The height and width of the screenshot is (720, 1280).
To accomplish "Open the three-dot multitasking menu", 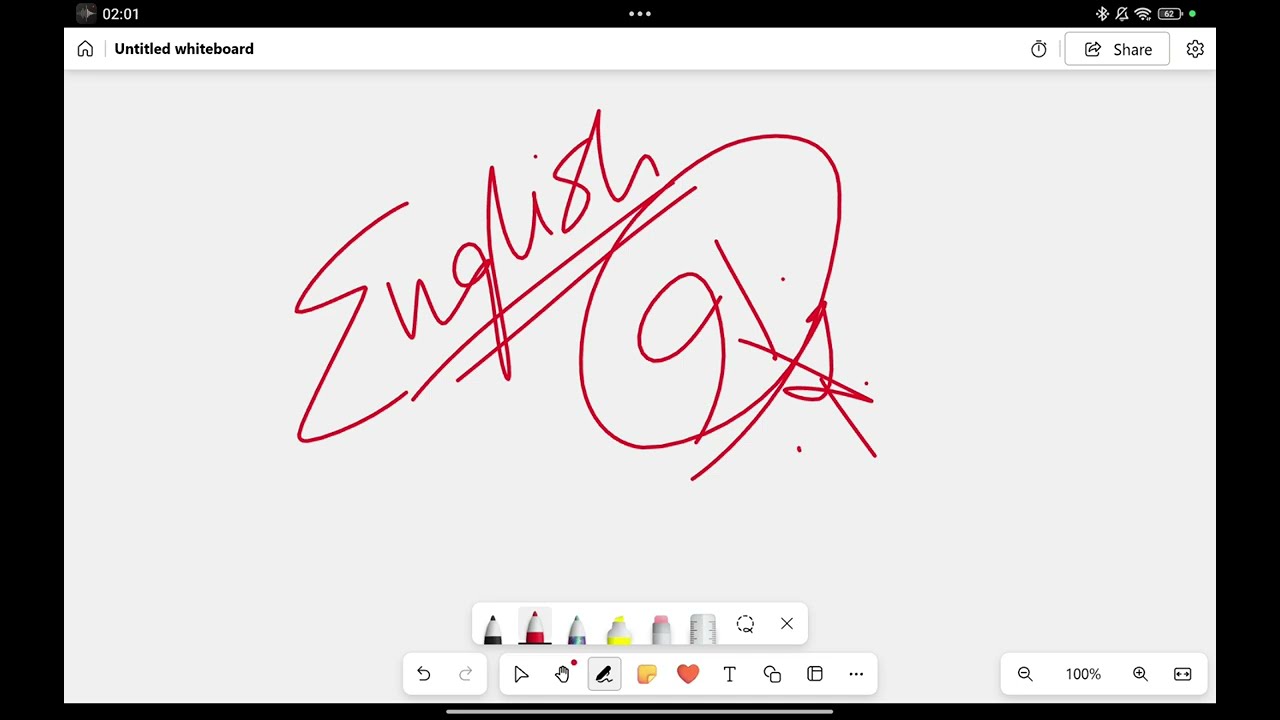I will (640, 14).
